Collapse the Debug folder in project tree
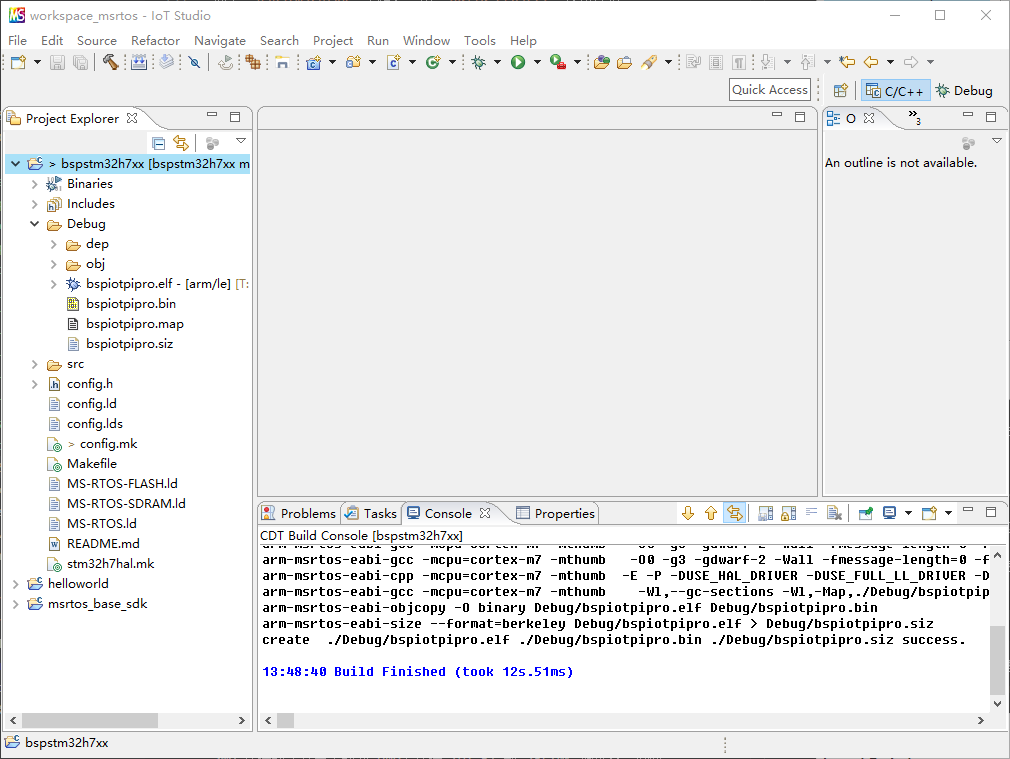This screenshot has width=1010, height=759. (x=35, y=224)
